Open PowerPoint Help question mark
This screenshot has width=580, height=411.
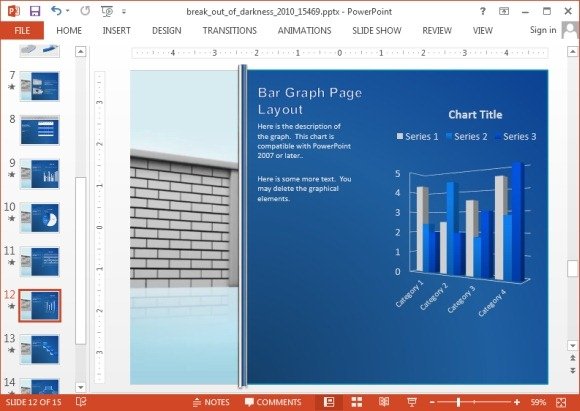coord(482,11)
